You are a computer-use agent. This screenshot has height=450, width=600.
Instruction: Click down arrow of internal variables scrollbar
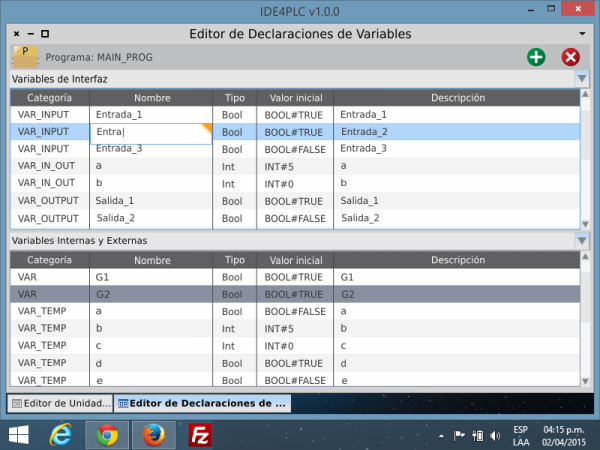[585, 381]
